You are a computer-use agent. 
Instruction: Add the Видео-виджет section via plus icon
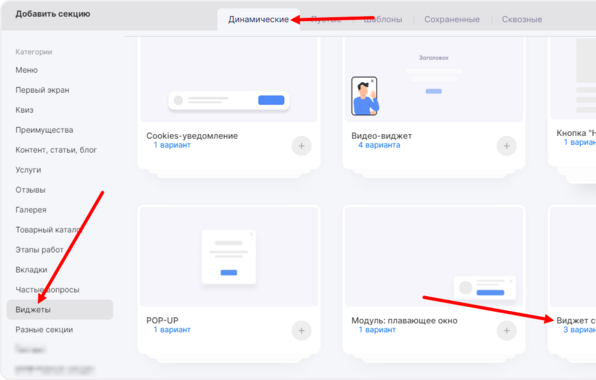(506, 146)
